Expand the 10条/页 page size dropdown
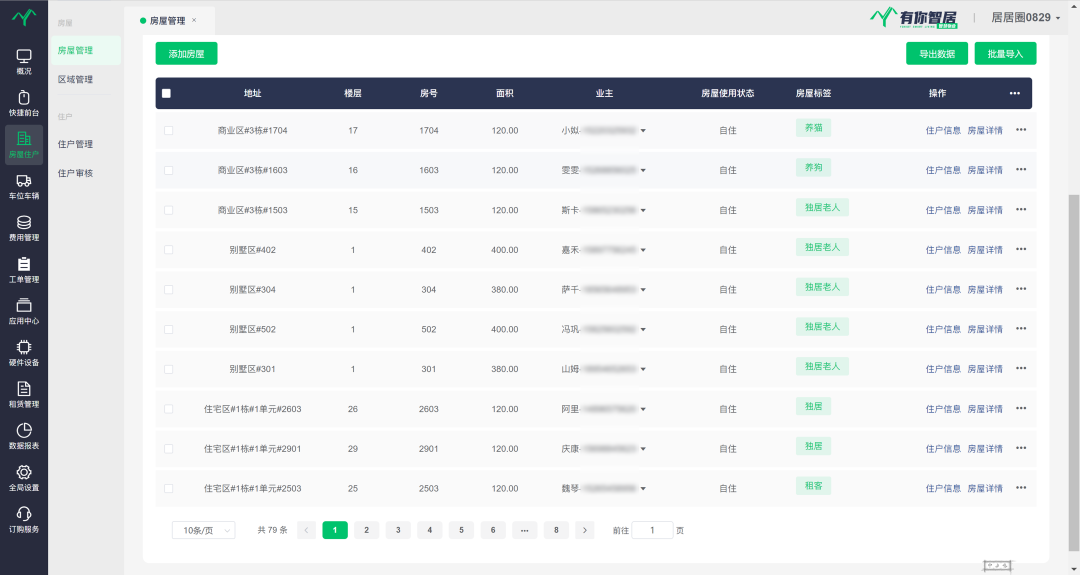The width and height of the screenshot is (1080, 575). click(x=203, y=530)
